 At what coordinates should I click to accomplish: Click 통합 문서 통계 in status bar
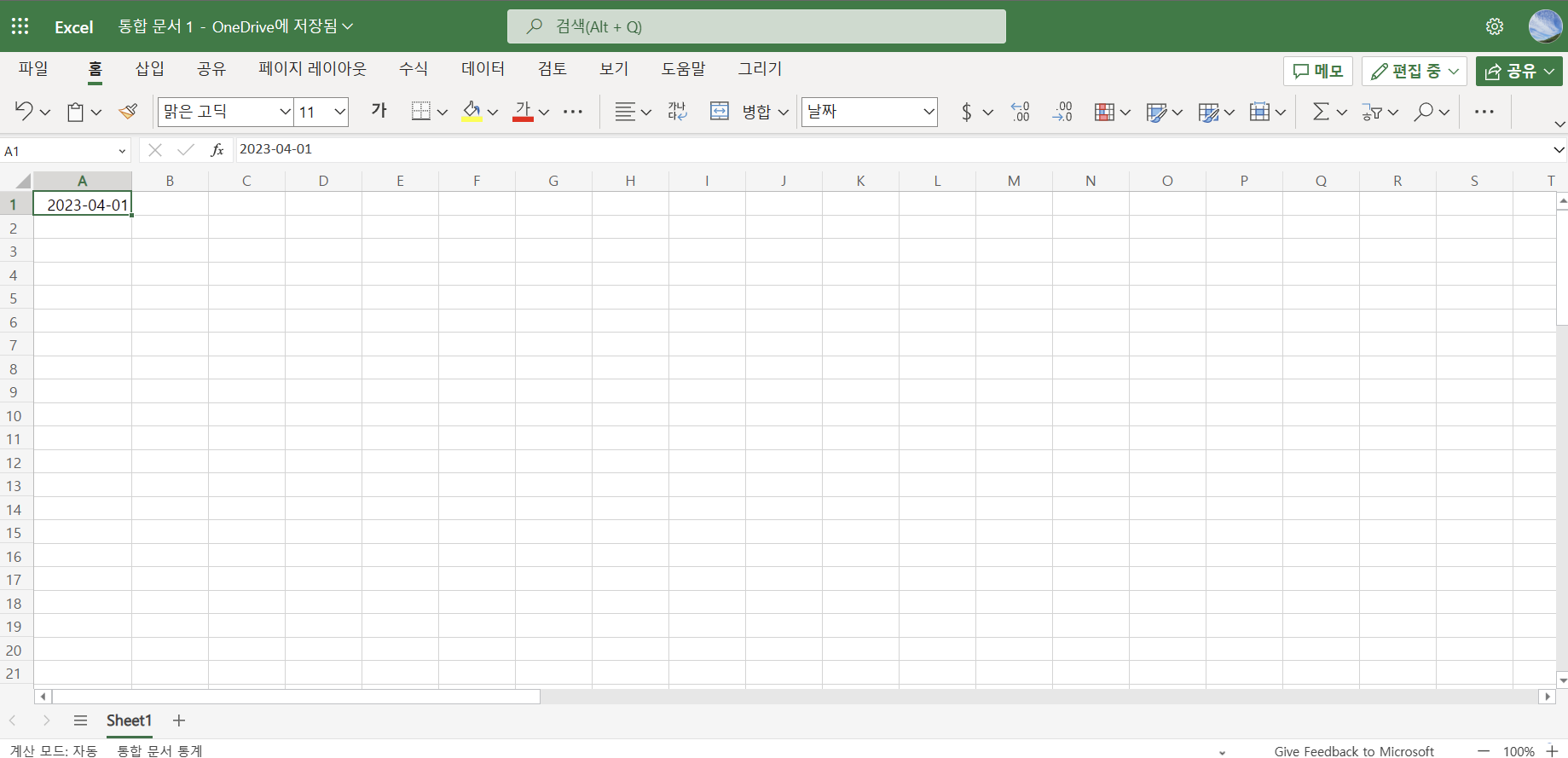159,750
